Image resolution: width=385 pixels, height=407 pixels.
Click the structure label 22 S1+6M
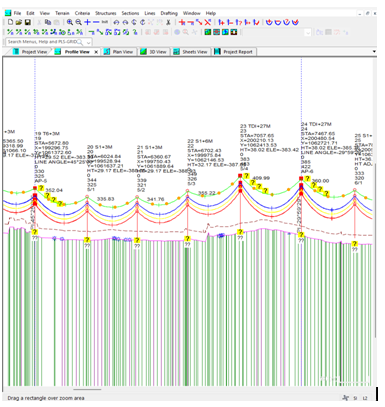(200, 141)
